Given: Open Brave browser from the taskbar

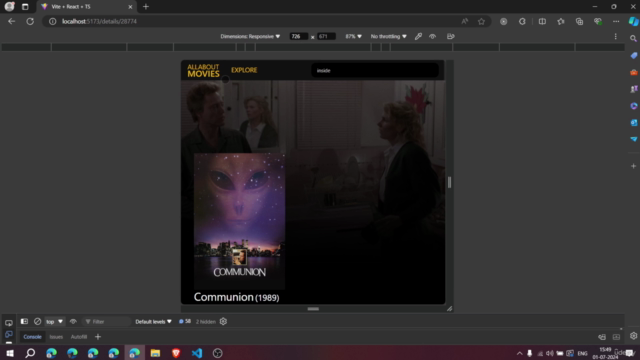Looking at the screenshot, I should 176,353.
